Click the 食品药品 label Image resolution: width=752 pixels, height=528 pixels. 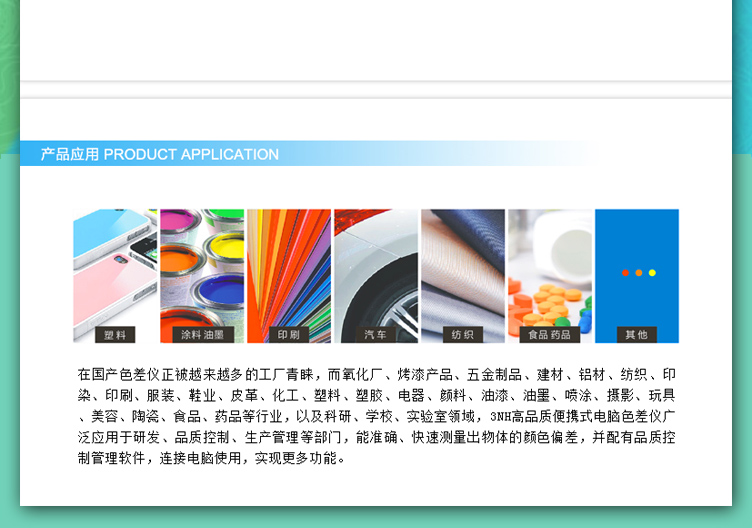[x=550, y=335]
